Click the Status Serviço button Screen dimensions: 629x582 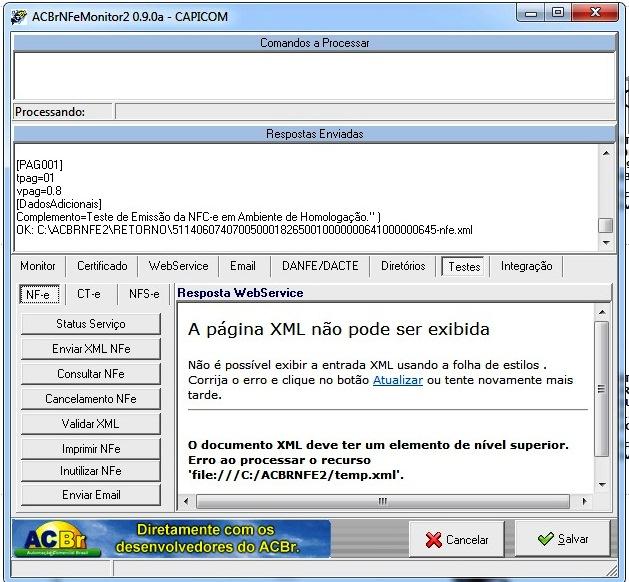91,324
